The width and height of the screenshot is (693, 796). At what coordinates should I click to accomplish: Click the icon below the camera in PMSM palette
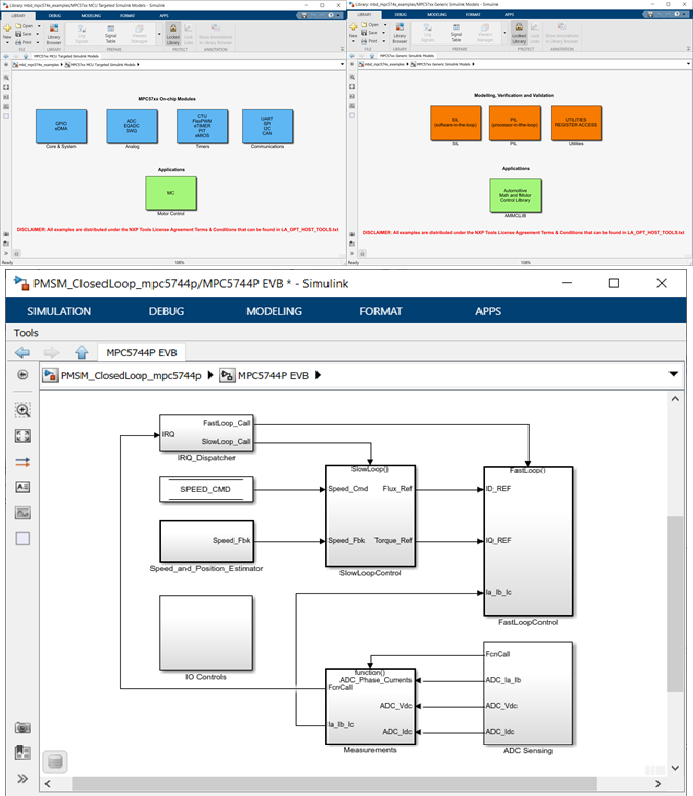coord(23,752)
